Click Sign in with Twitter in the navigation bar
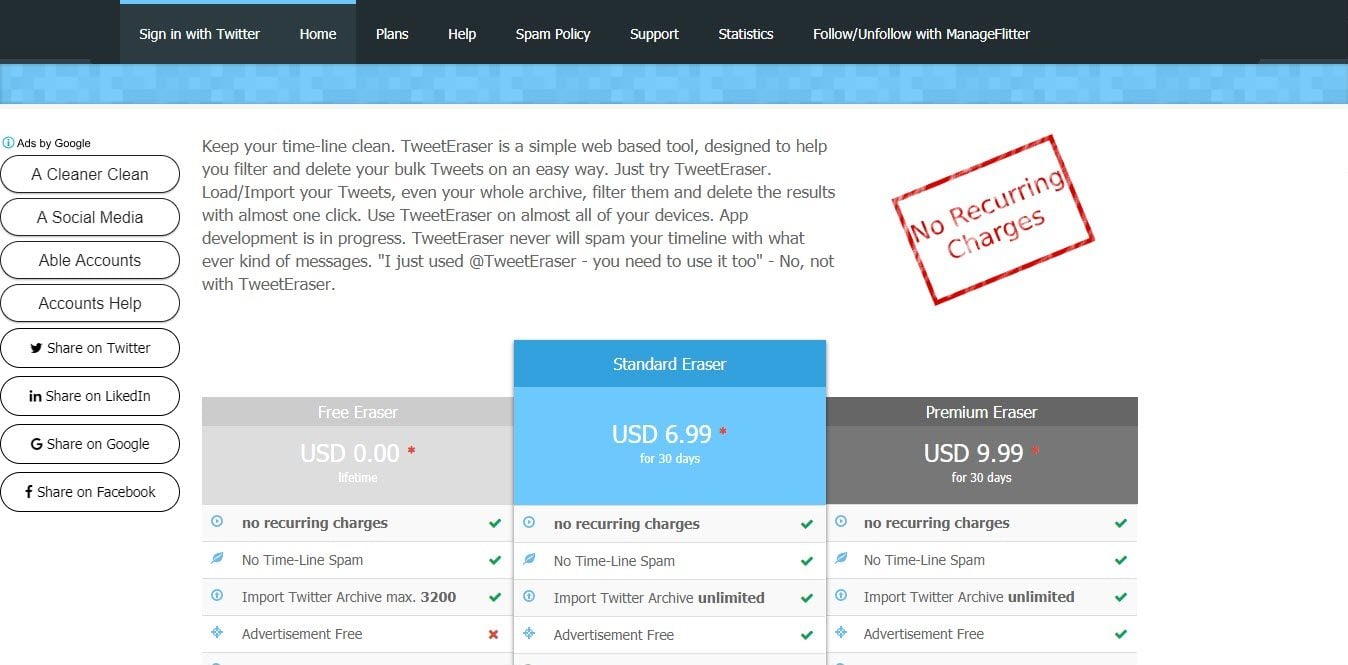 coord(199,34)
